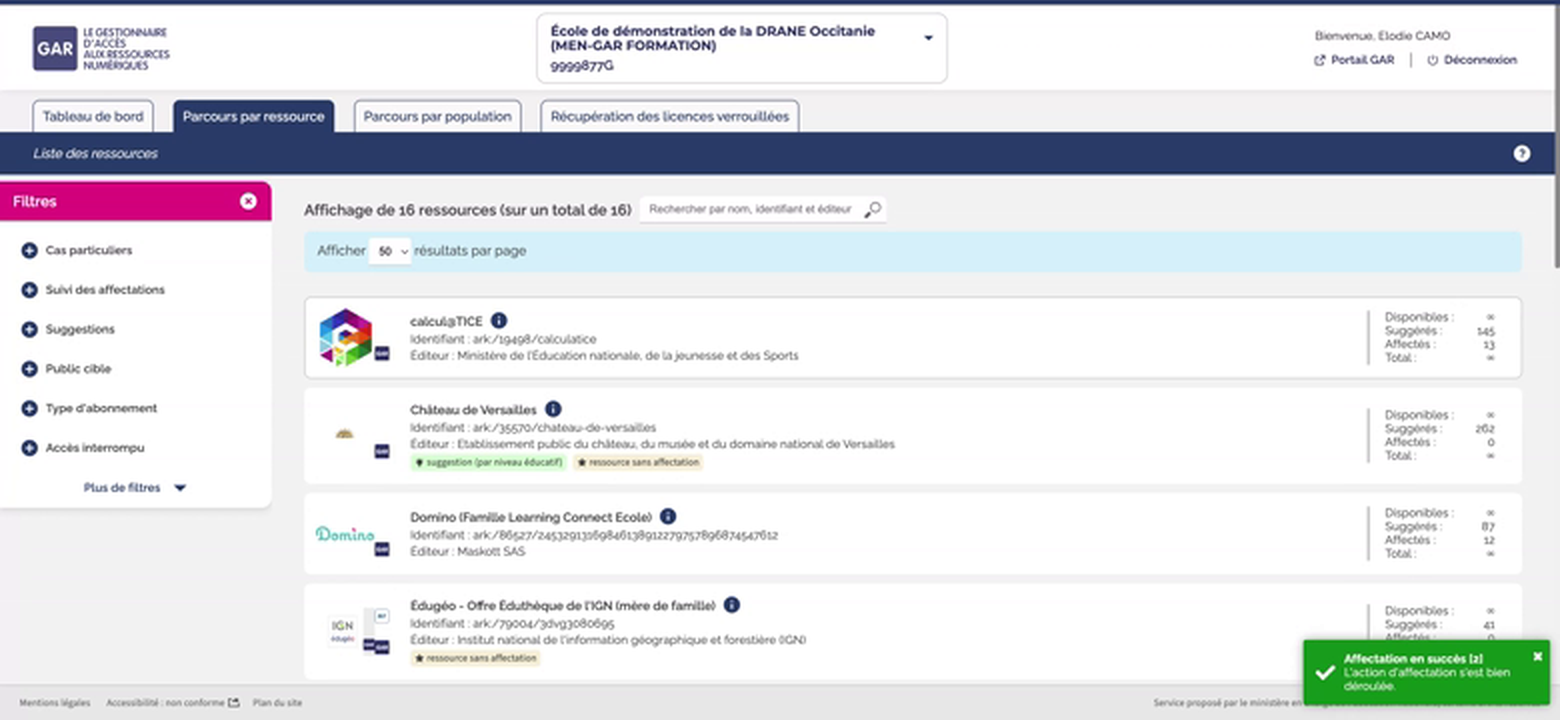Open the info icon beside Domino
The height and width of the screenshot is (720, 1560).
[668, 517]
